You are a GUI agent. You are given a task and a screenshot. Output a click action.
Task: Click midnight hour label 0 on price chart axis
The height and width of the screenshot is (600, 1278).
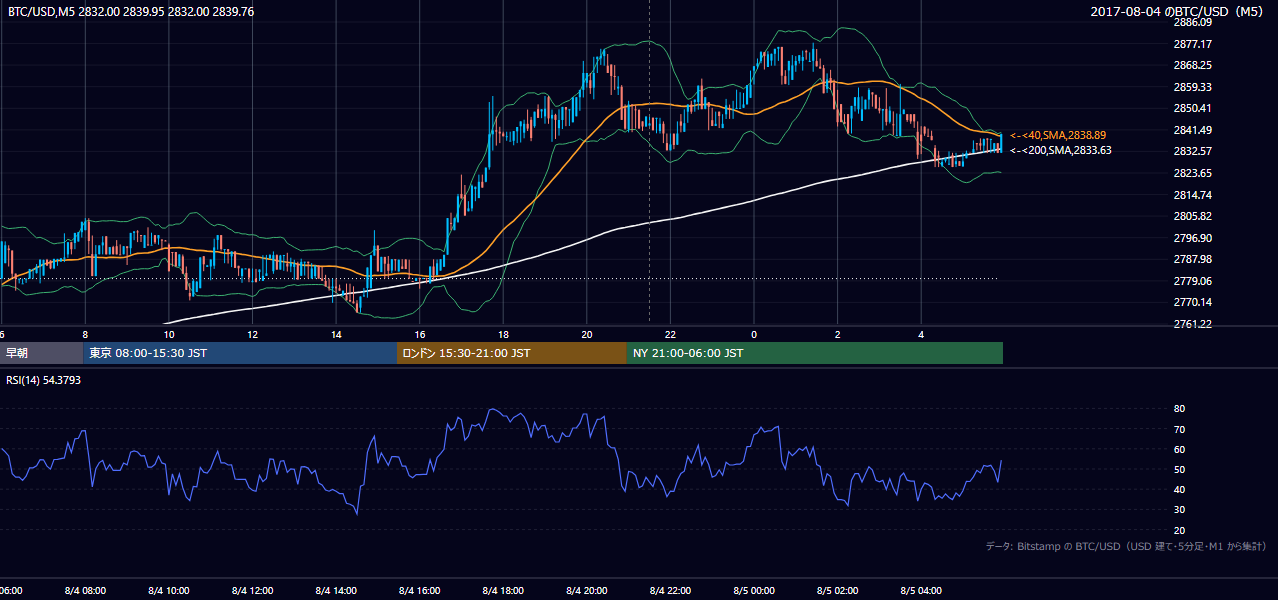754,334
